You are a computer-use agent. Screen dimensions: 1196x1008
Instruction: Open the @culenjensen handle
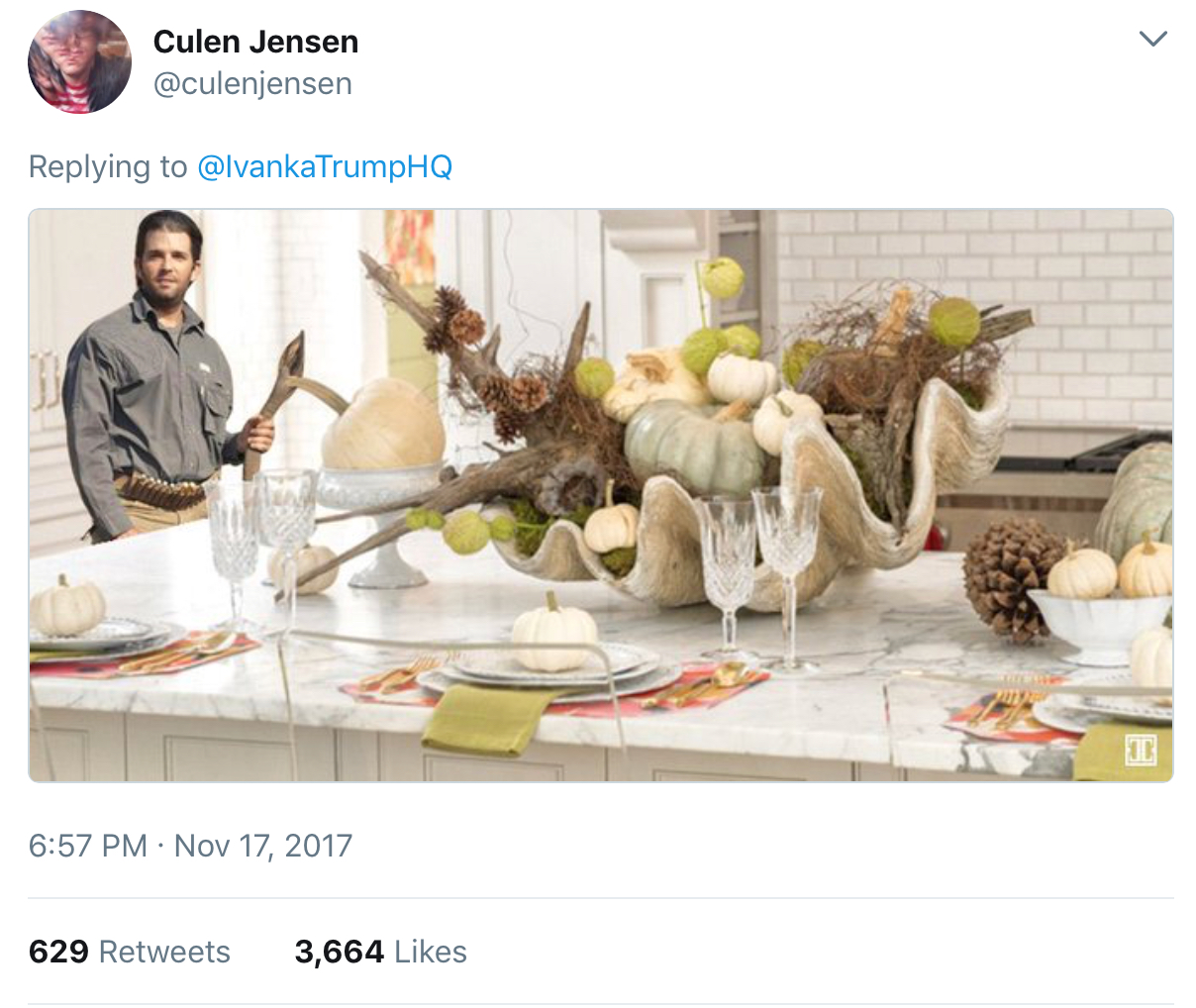252,84
